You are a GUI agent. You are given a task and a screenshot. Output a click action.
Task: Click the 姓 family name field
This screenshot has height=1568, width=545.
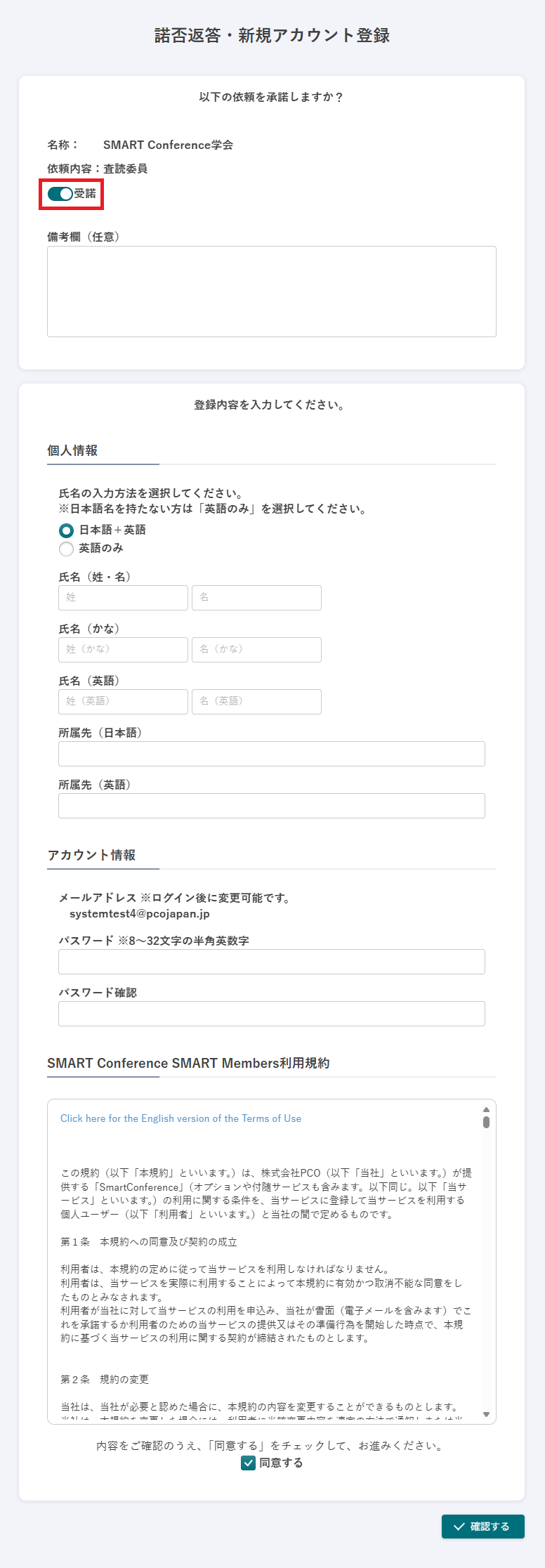click(123, 598)
